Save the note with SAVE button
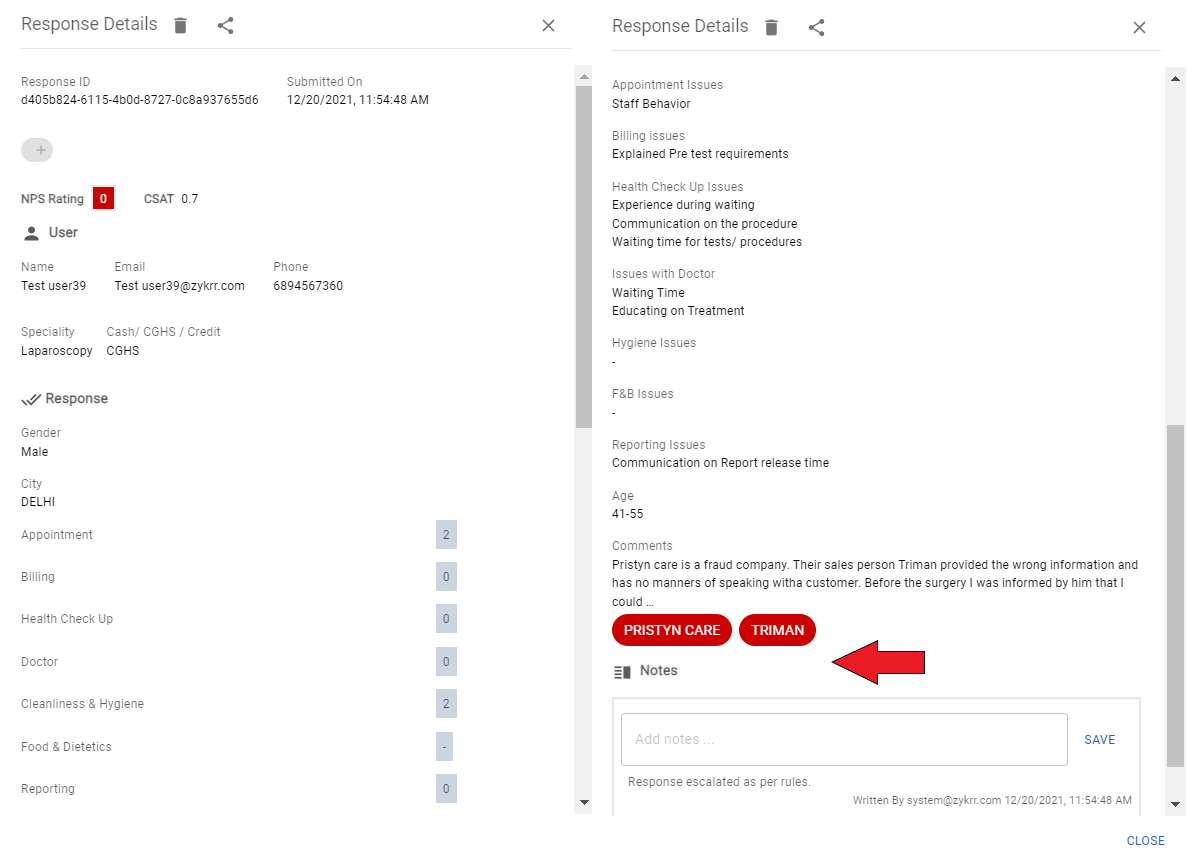Screen dimensions: 1187x864 [1099, 740]
